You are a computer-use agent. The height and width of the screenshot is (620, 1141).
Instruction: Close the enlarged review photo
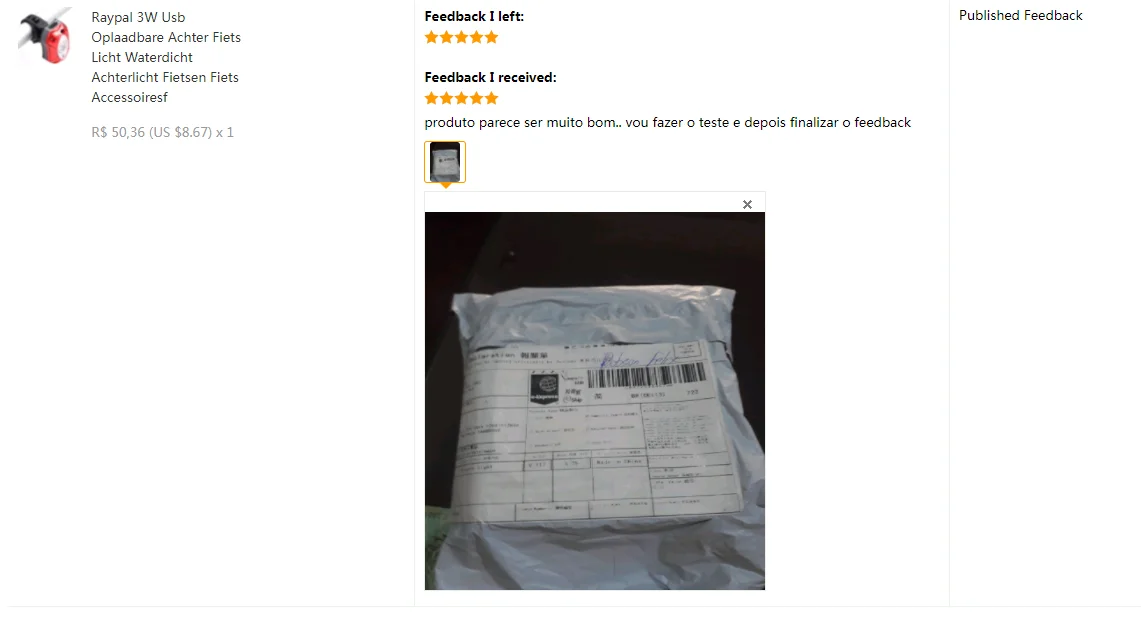point(747,204)
